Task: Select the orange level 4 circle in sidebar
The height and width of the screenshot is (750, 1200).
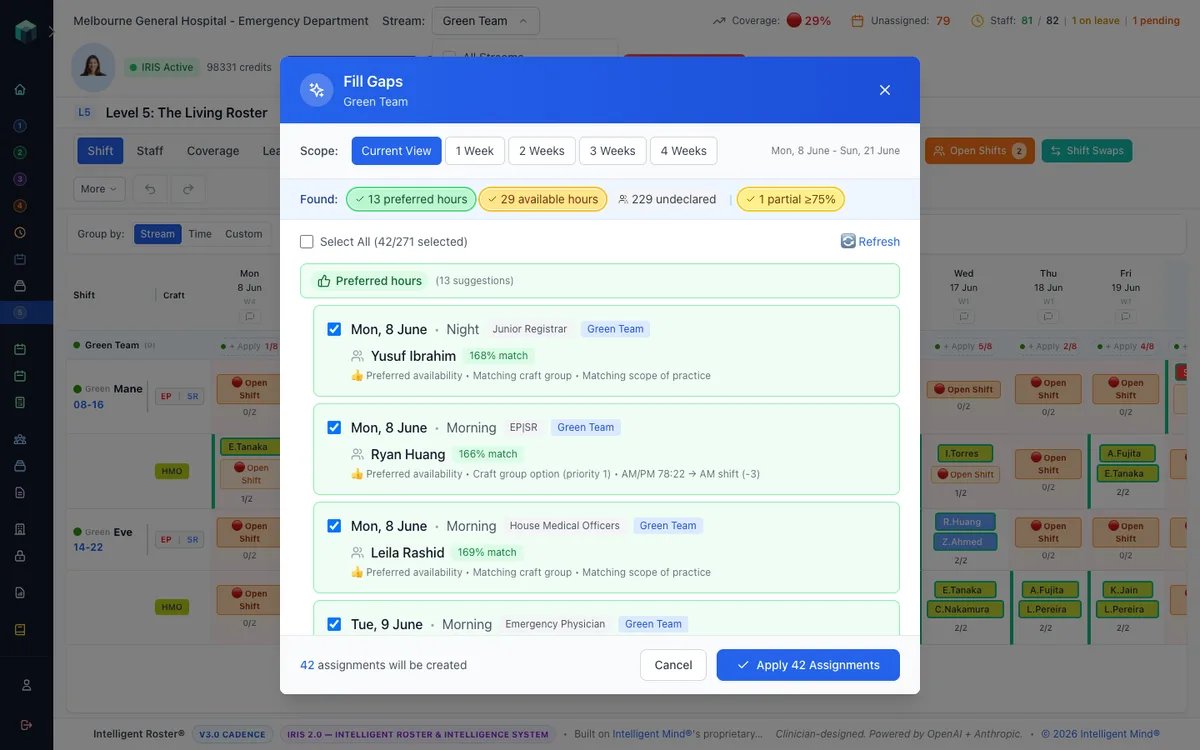Action: [x=20, y=206]
